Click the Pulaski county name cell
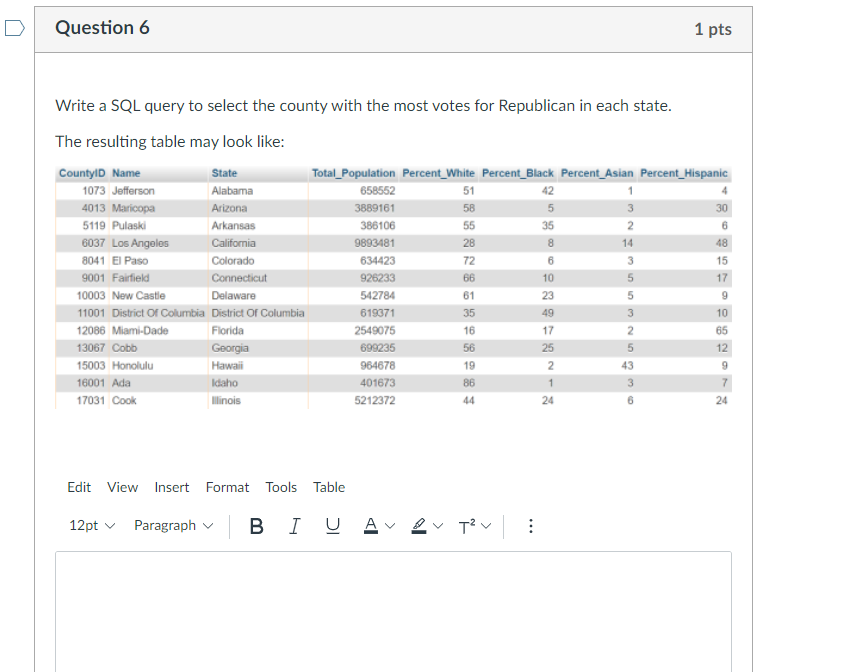The width and height of the screenshot is (859, 672). (129, 226)
